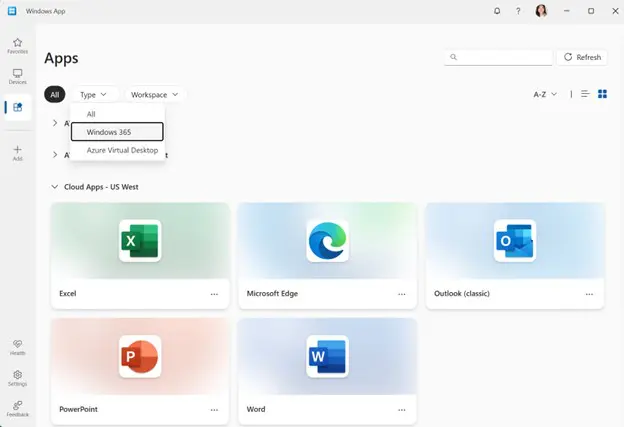Open the Health page
624x427 pixels.
(17, 346)
